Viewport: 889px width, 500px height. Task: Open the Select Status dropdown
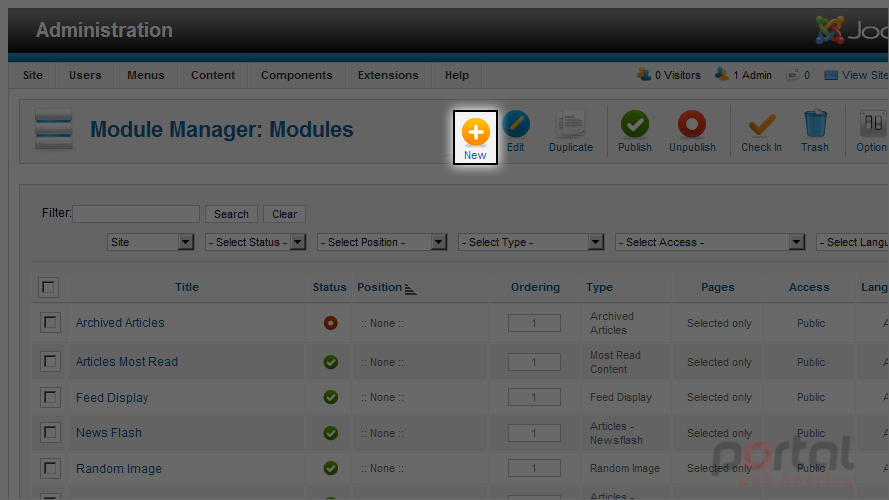pos(255,242)
